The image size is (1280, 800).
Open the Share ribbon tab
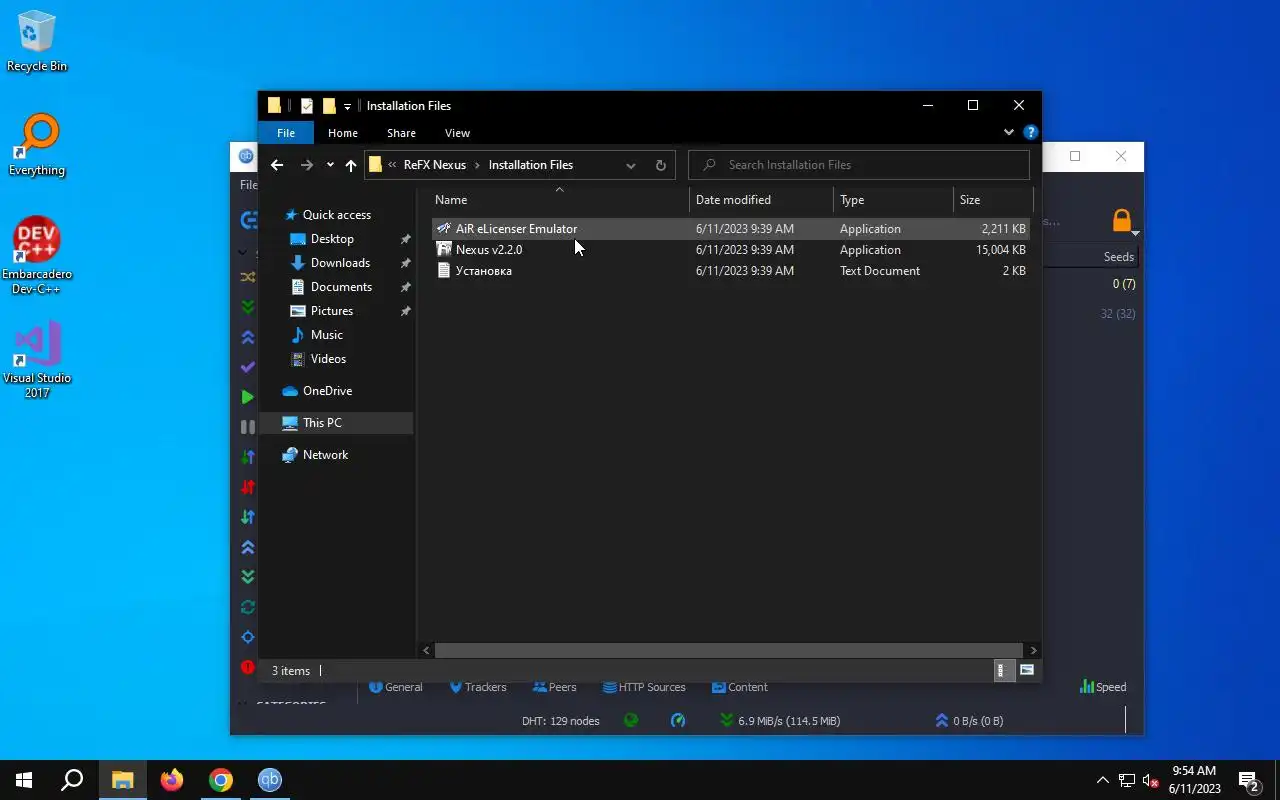(x=401, y=133)
